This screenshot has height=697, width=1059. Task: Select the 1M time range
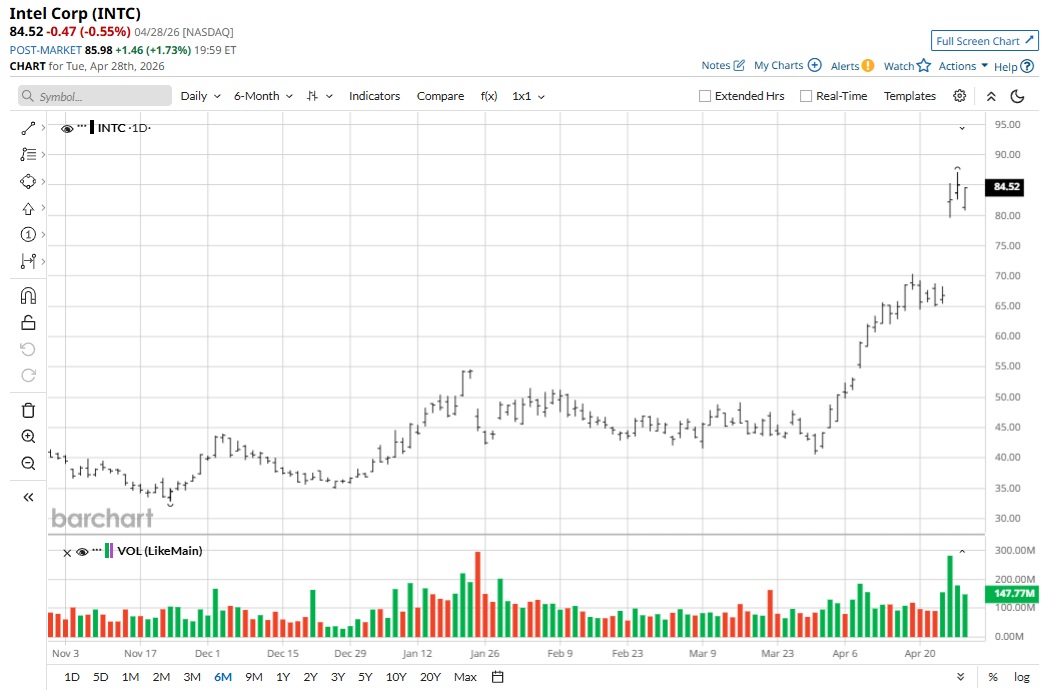click(x=130, y=677)
